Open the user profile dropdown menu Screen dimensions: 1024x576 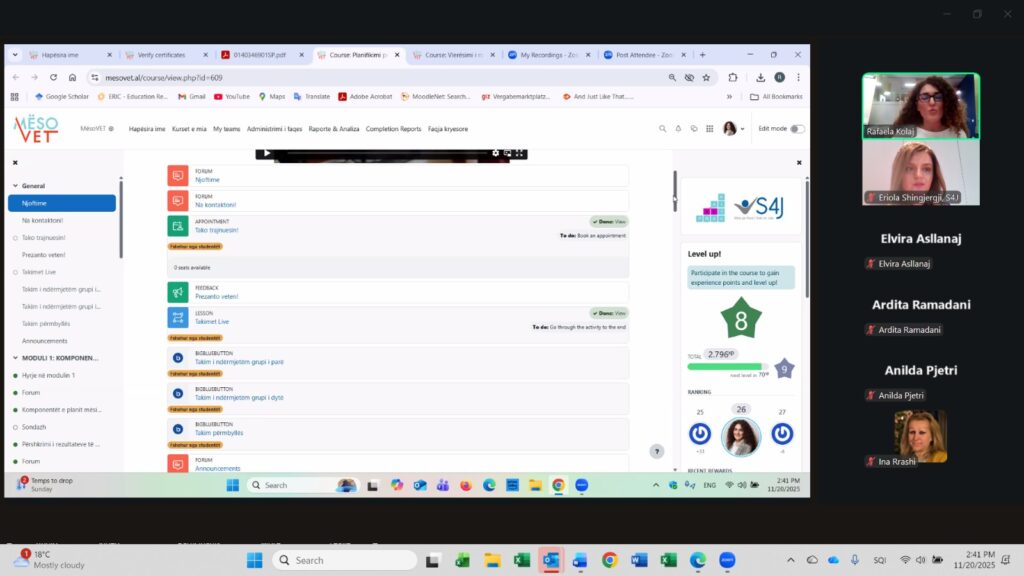[734, 129]
